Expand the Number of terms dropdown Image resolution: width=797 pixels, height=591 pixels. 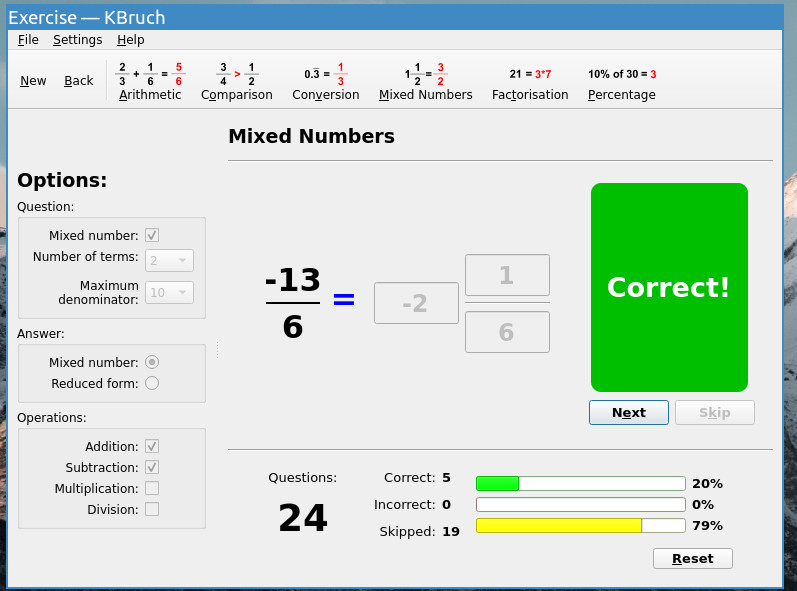pos(169,260)
